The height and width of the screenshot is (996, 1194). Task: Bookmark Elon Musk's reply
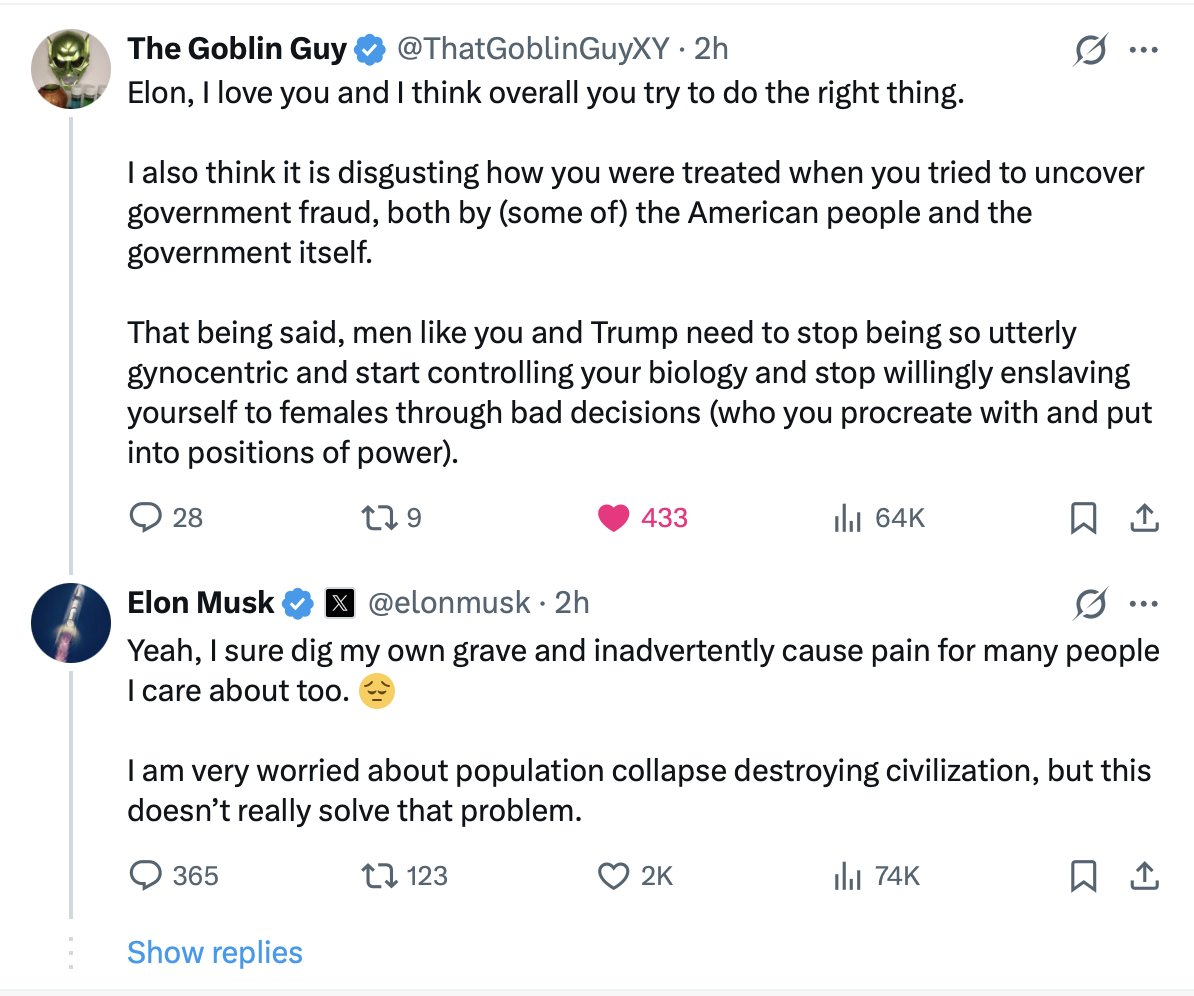point(1082,876)
